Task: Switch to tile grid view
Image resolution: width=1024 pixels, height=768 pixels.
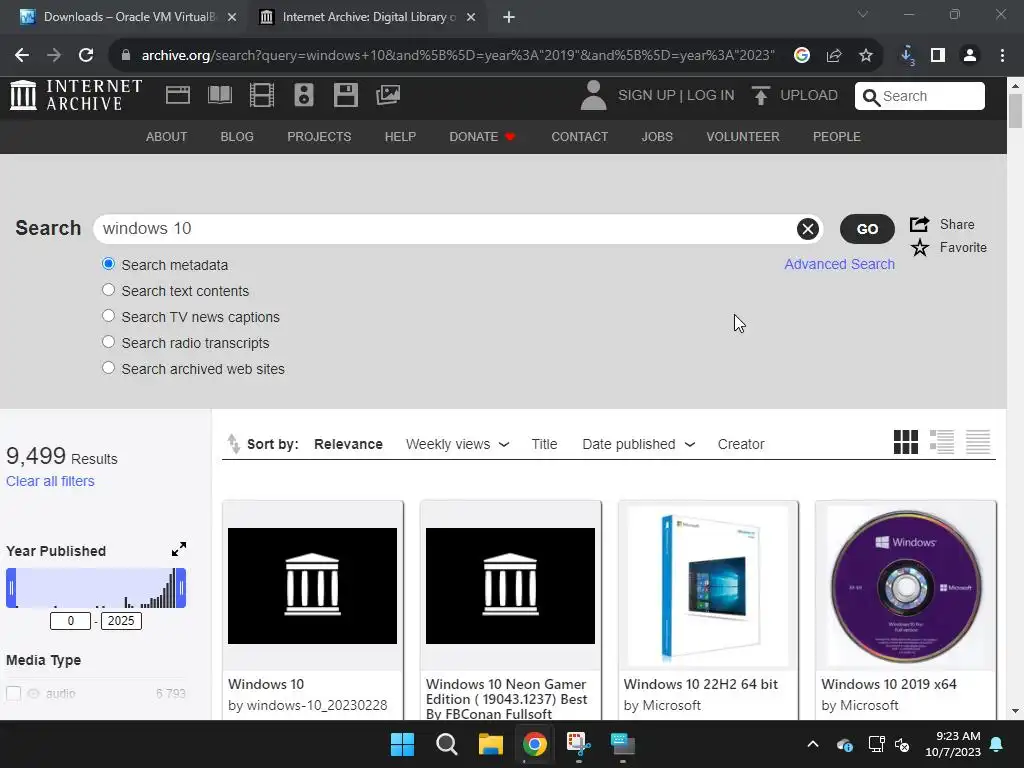Action: [906, 442]
